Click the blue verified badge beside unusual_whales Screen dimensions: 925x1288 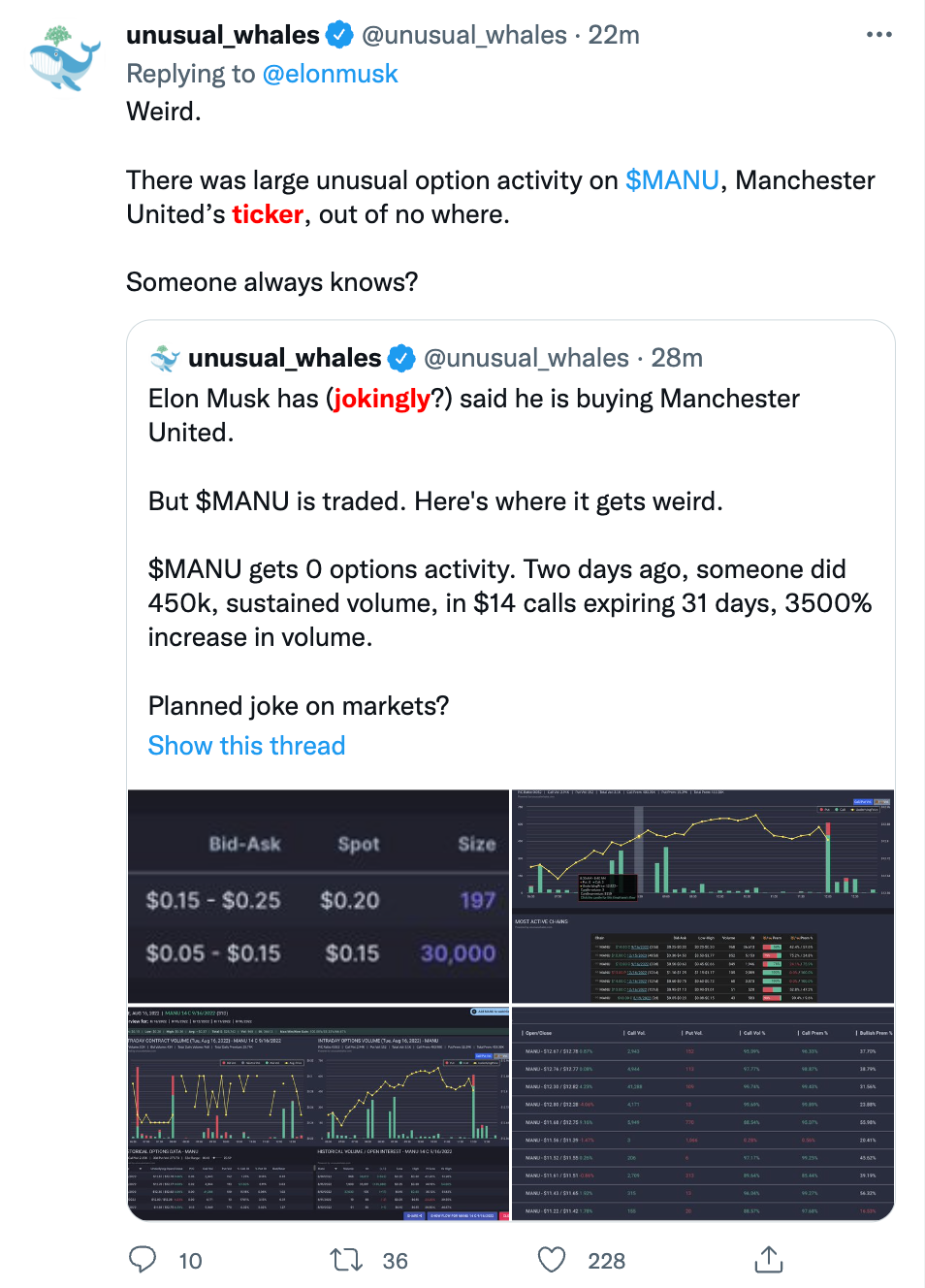[x=339, y=35]
